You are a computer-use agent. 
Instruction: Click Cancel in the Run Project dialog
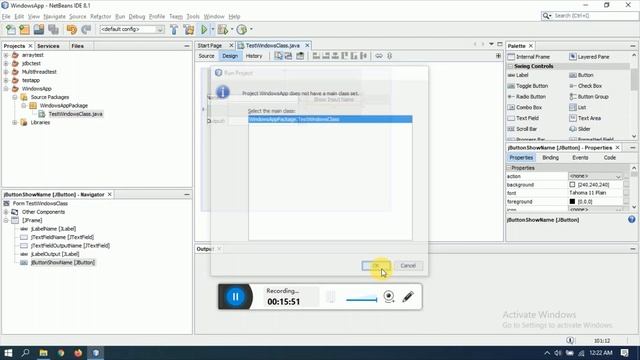click(x=408, y=266)
